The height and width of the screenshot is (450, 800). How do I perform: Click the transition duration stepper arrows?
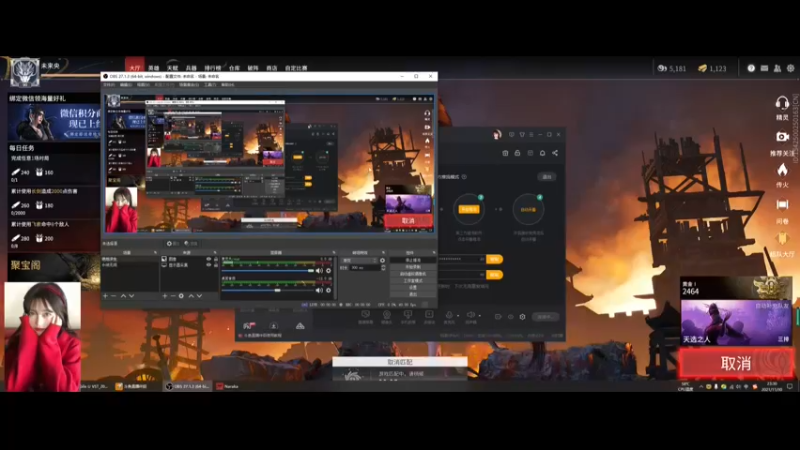[383, 267]
